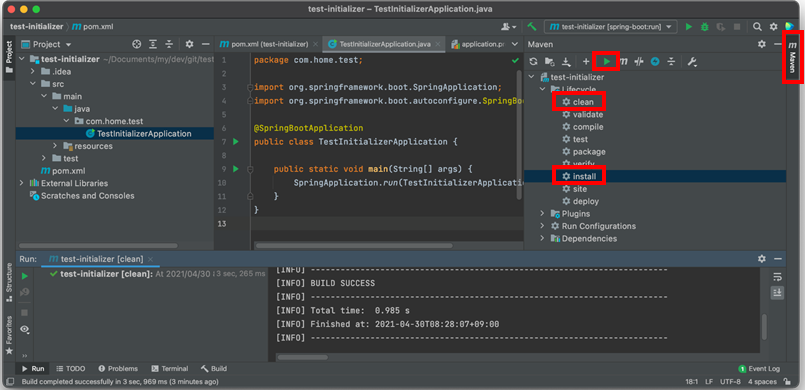Click Execute Maven Goal 'm' icon

pos(623,62)
